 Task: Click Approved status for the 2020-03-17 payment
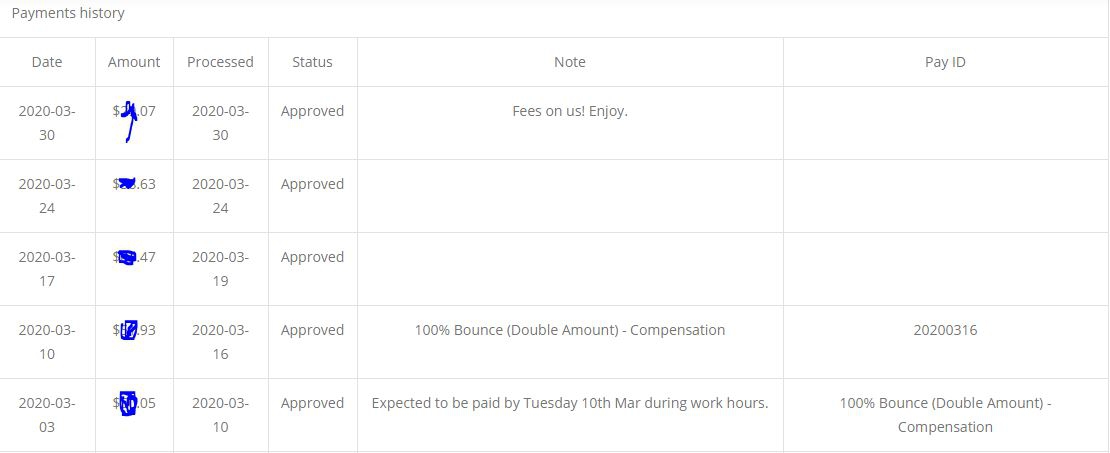click(x=312, y=257)
